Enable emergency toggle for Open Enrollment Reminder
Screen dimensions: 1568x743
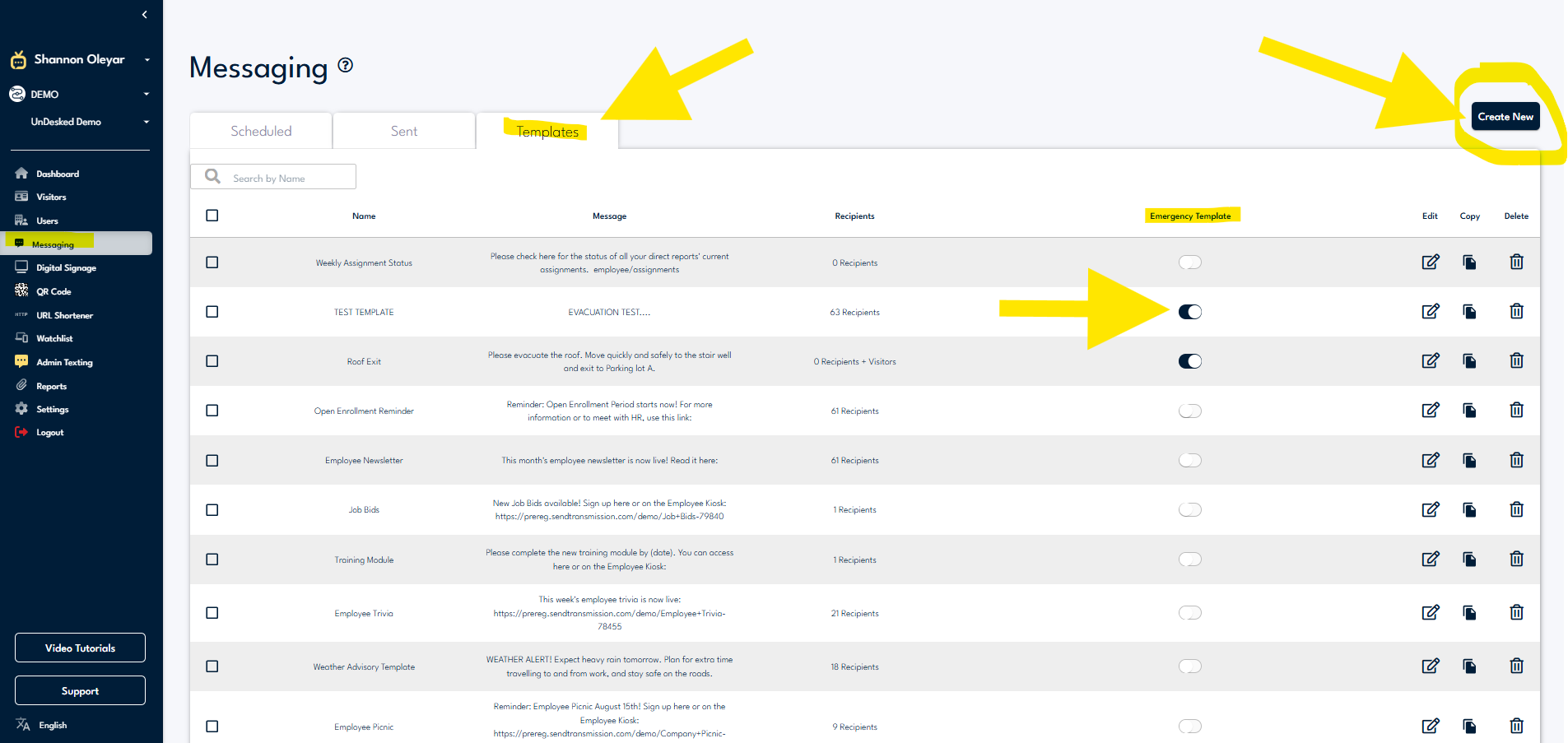(1189, 411)
